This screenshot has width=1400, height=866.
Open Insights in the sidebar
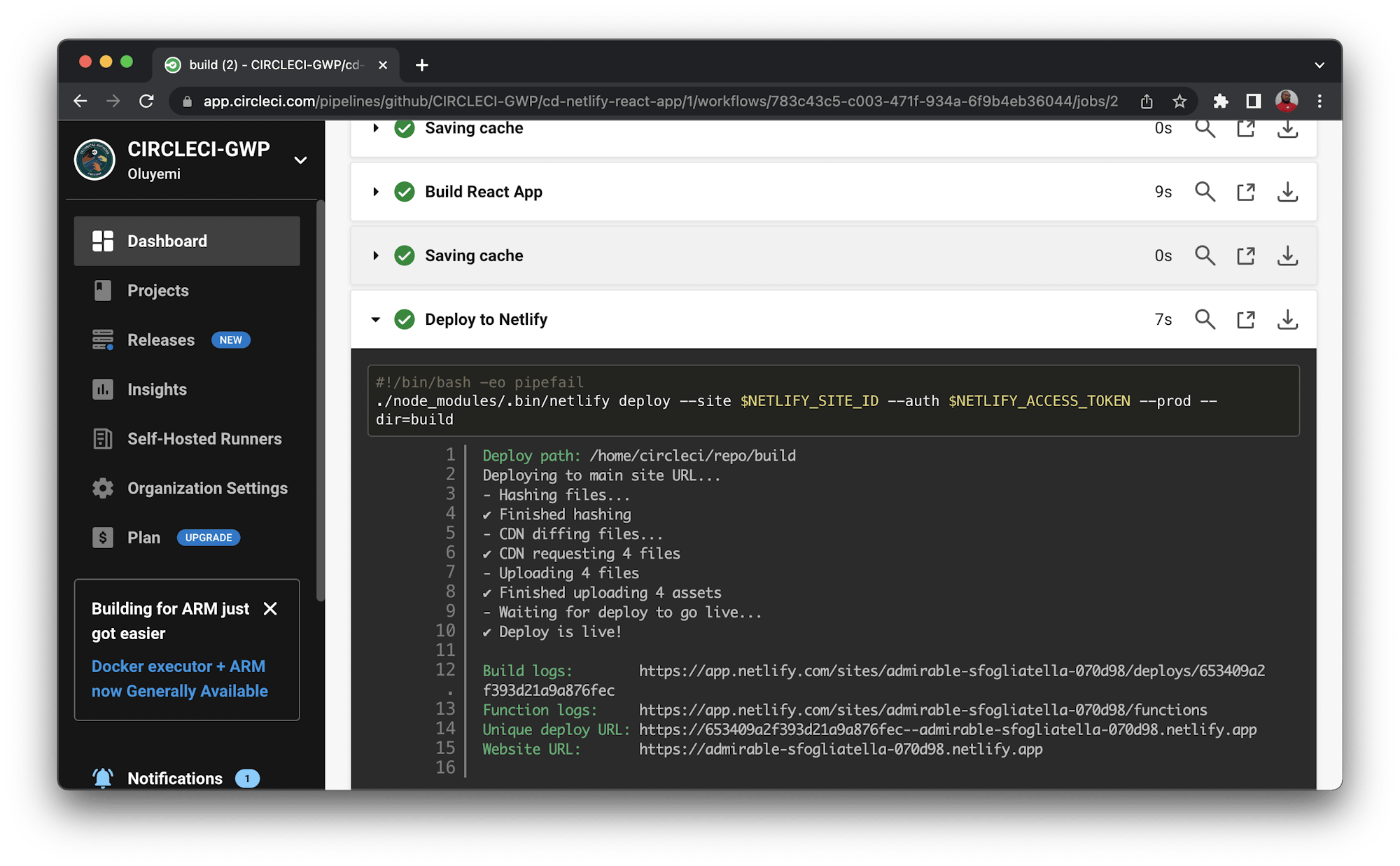(156, 389)
